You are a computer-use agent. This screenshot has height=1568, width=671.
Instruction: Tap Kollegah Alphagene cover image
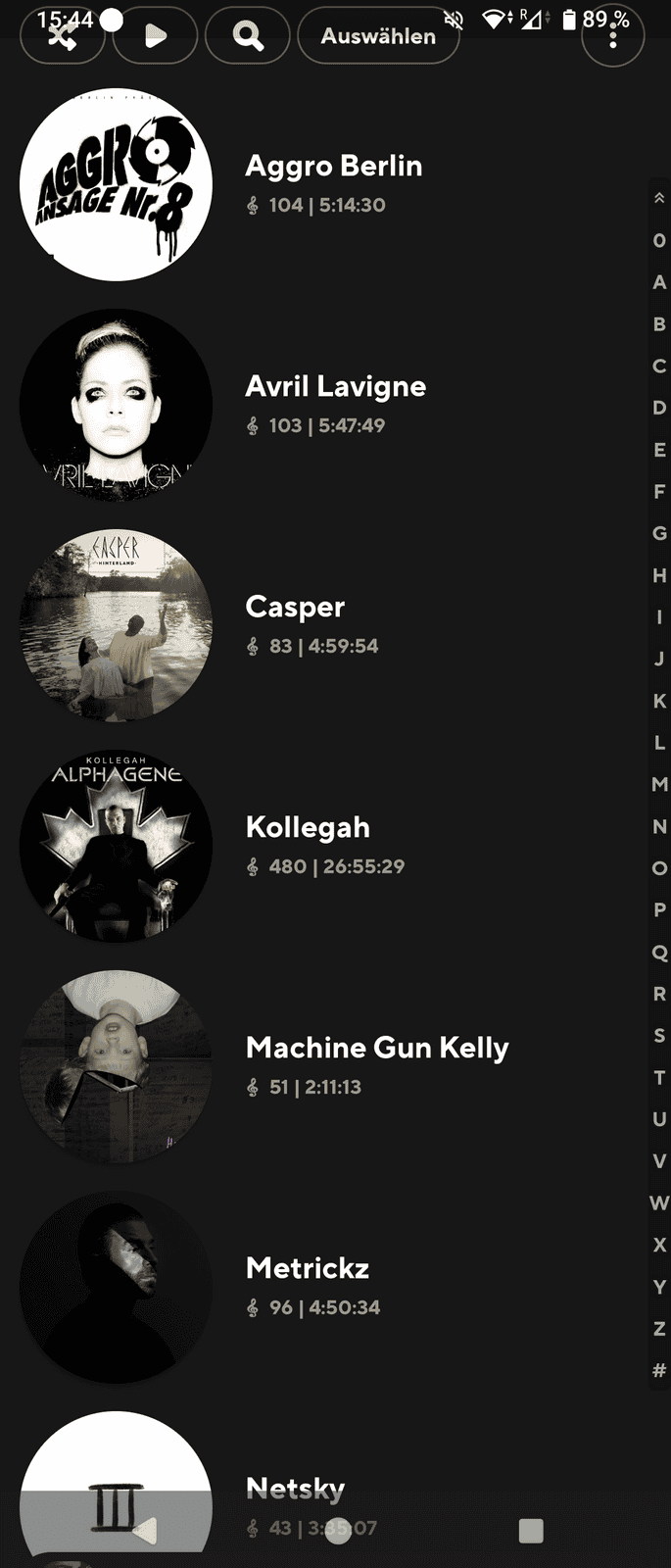(116, 846)
